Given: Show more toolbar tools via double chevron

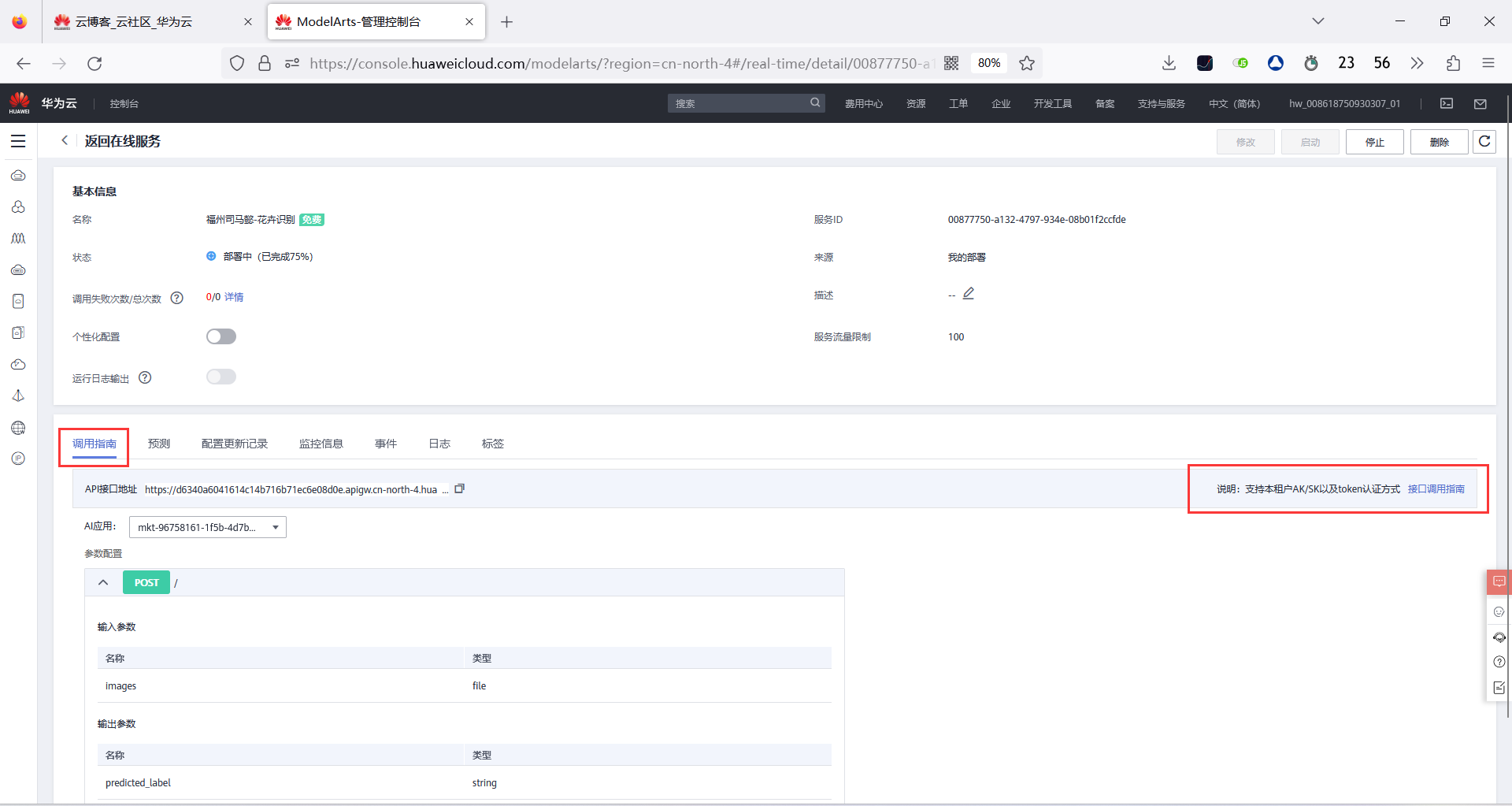Looking at the screenshot, I should click(x=1417, y=63).
